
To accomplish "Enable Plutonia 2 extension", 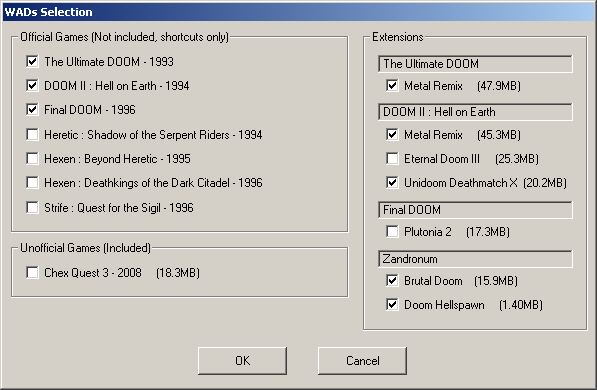I will click(x=392, y=232).
